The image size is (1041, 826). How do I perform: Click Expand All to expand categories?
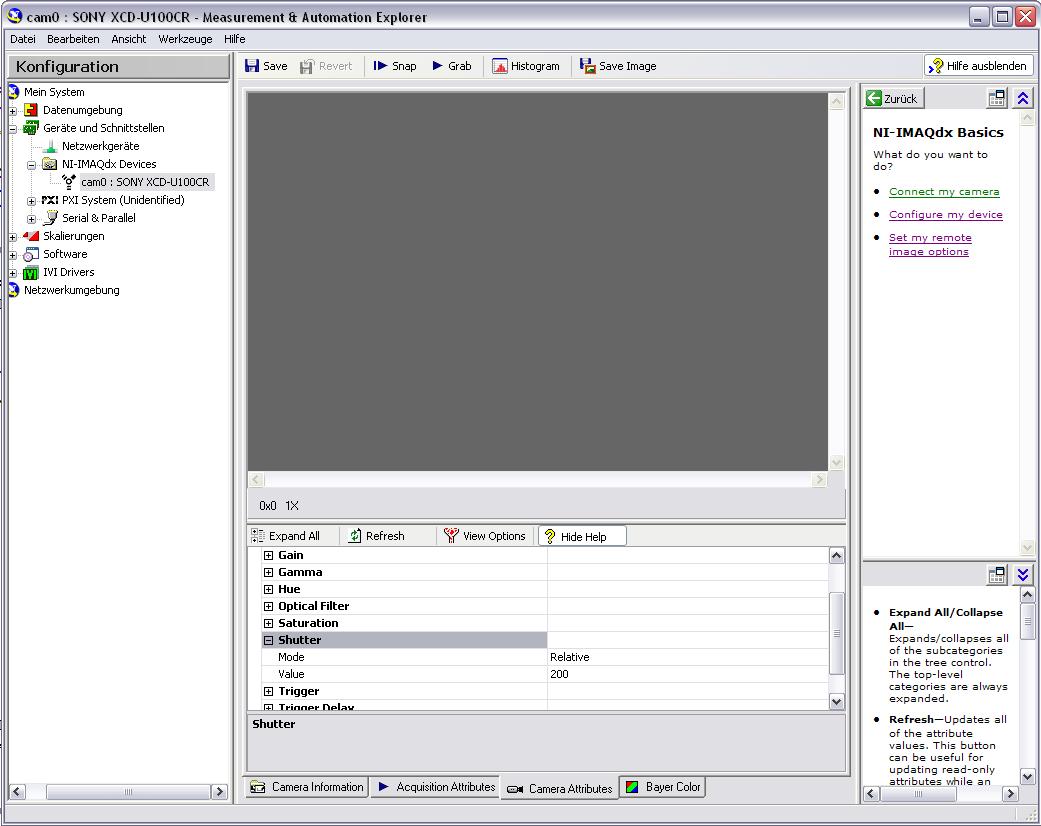tap(286, 536)
